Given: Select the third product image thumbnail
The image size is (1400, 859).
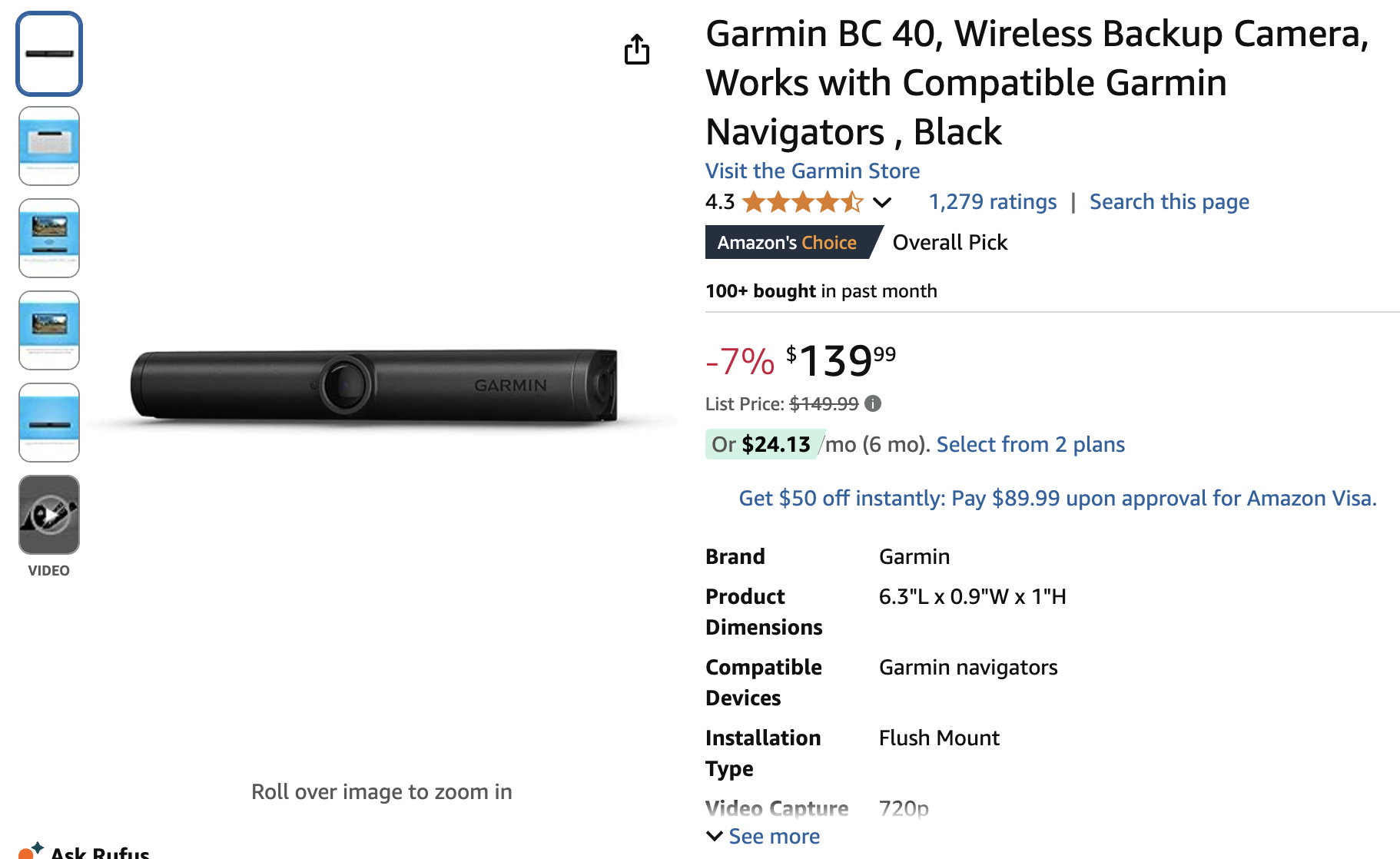Looking at the screenshot, I should [x=49, y=238].
